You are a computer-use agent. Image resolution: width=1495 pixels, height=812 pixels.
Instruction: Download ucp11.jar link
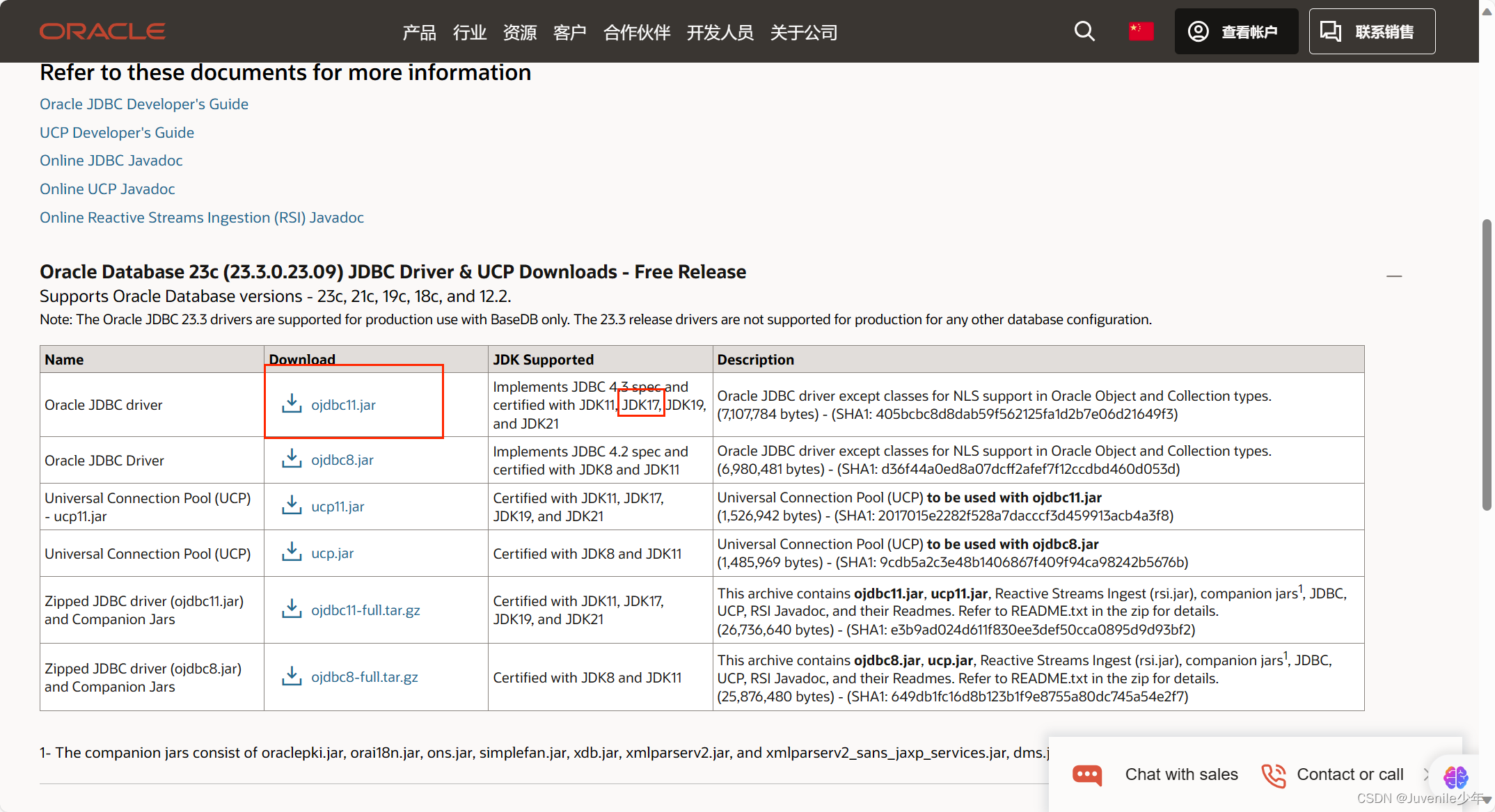[338, 507]
